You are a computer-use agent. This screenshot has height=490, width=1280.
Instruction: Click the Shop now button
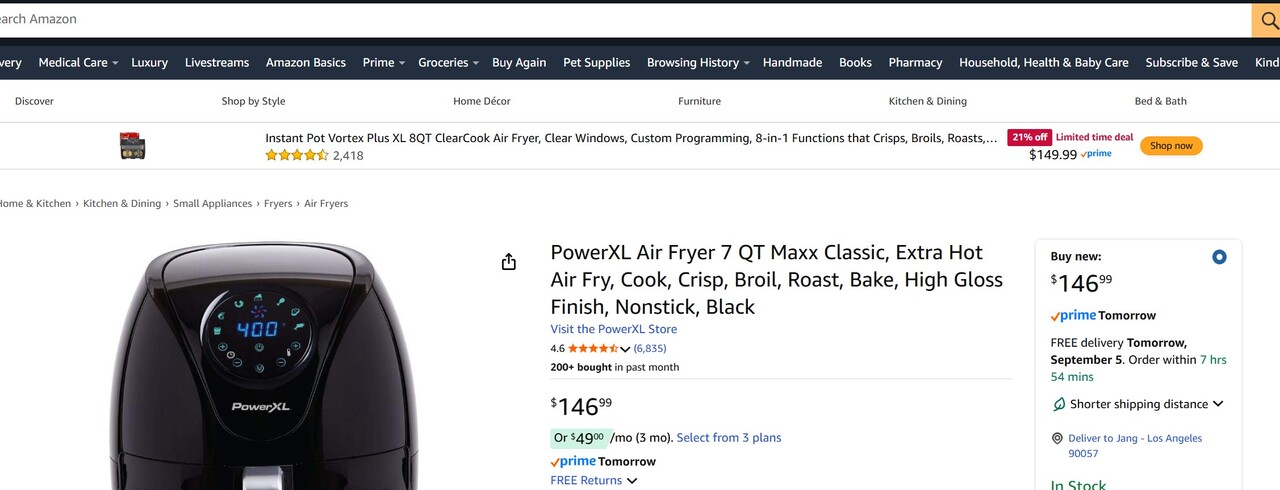tap(1171, 146)
